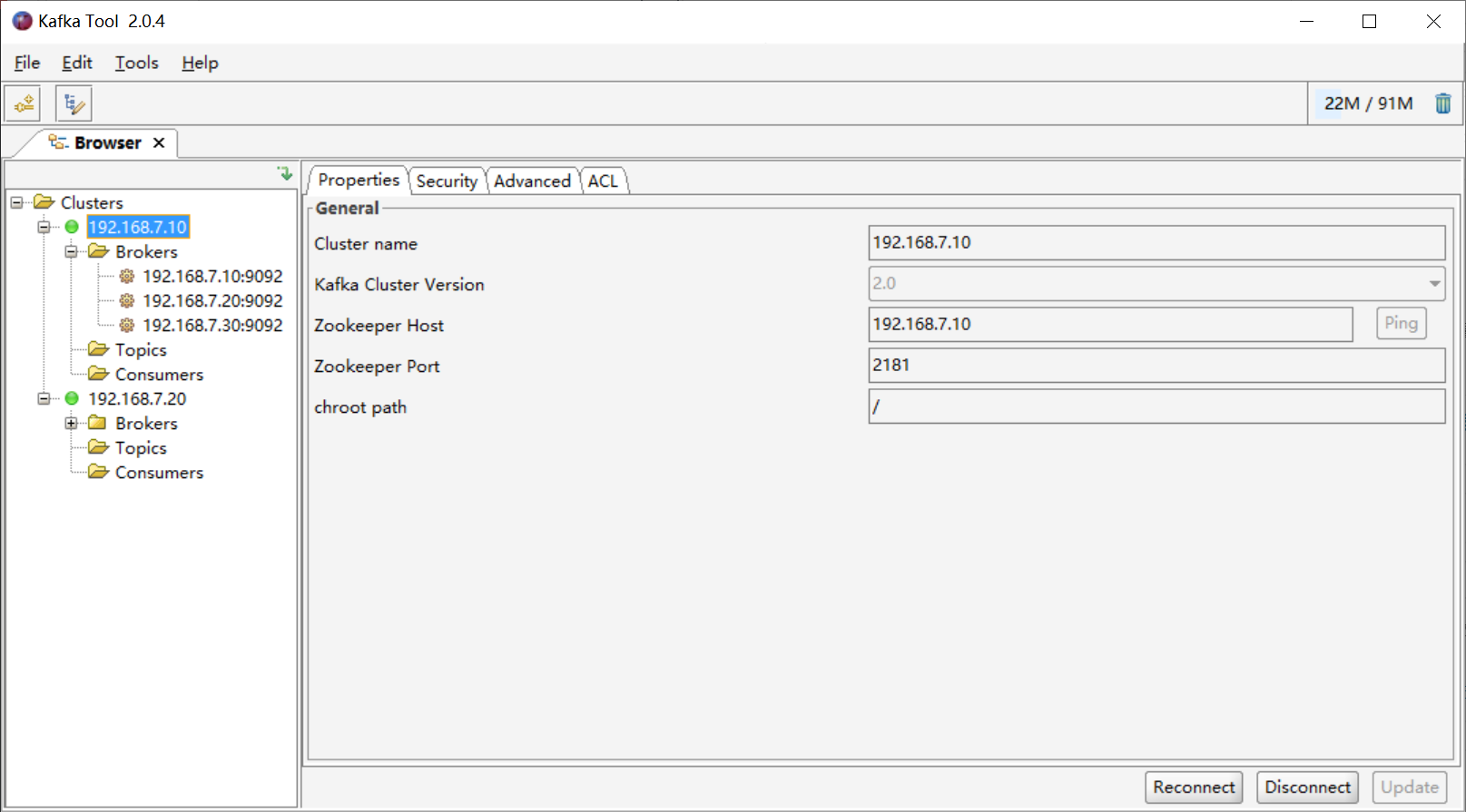Open the Help menu
The width and height of the screenshot is (1466, 812).
(200, 63)
